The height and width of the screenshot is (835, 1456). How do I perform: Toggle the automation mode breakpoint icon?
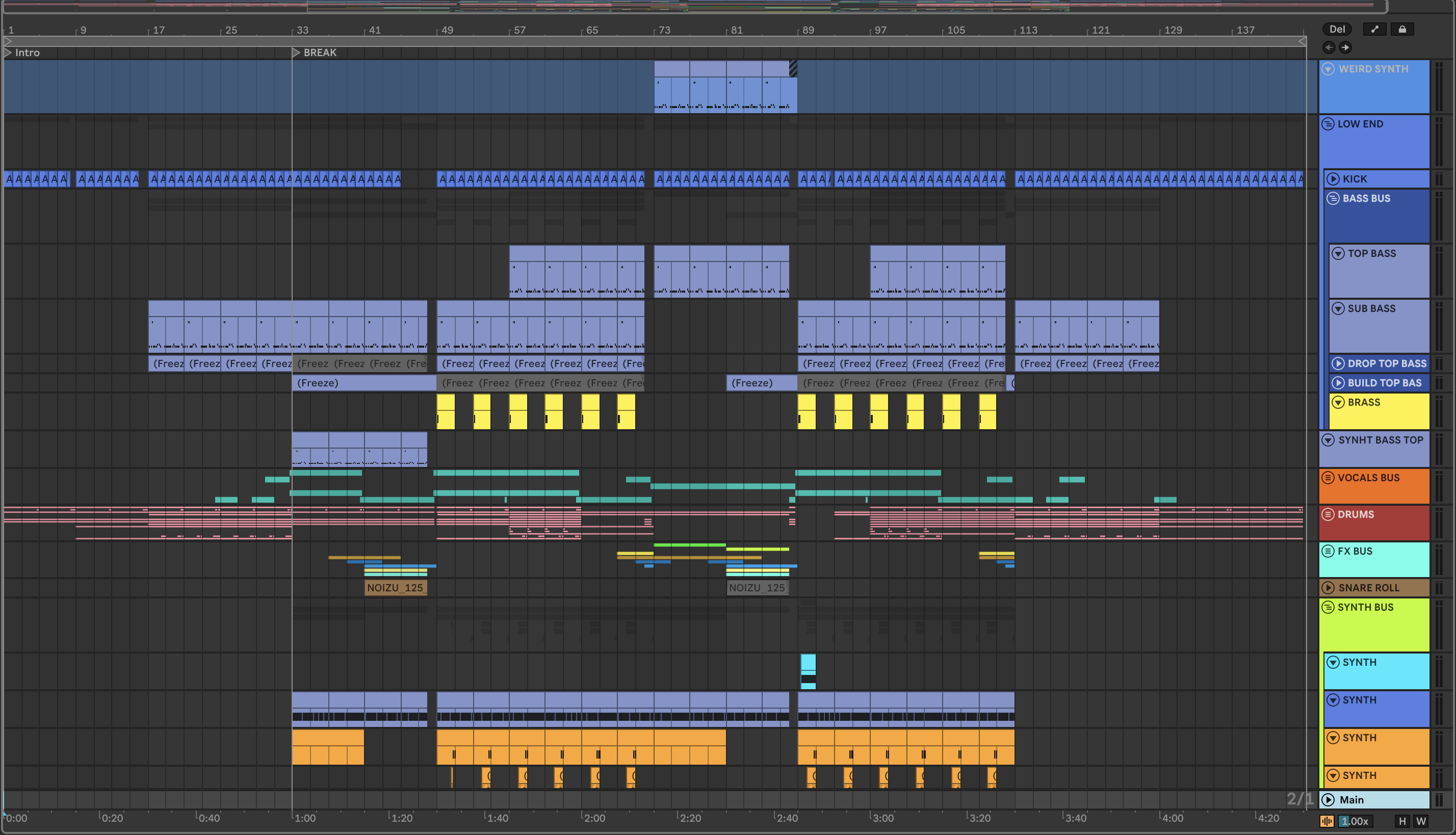(x=1374, y=29)
